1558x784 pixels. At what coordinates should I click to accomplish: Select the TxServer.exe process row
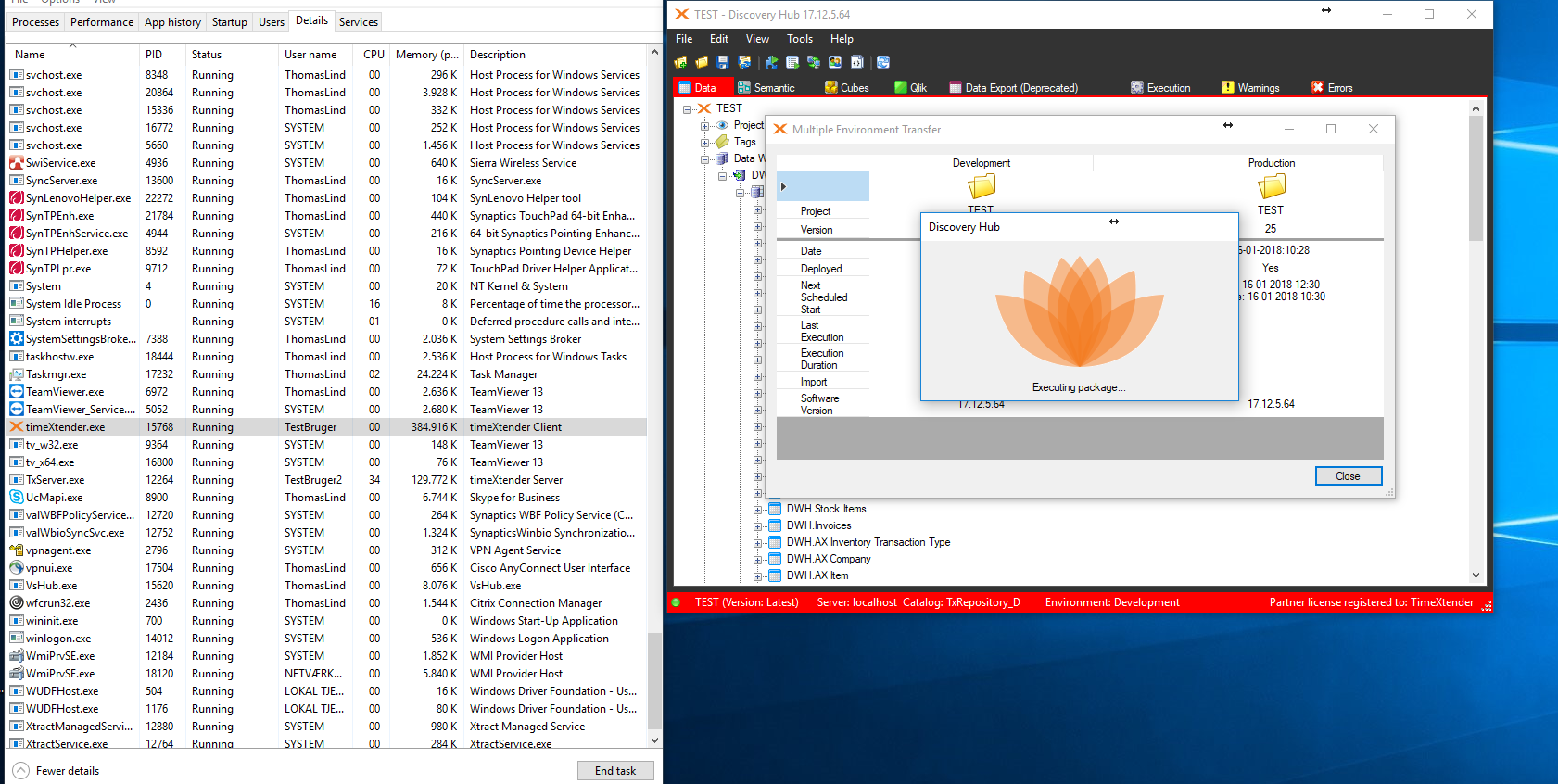pyautogui.click(x=327, y=480)
